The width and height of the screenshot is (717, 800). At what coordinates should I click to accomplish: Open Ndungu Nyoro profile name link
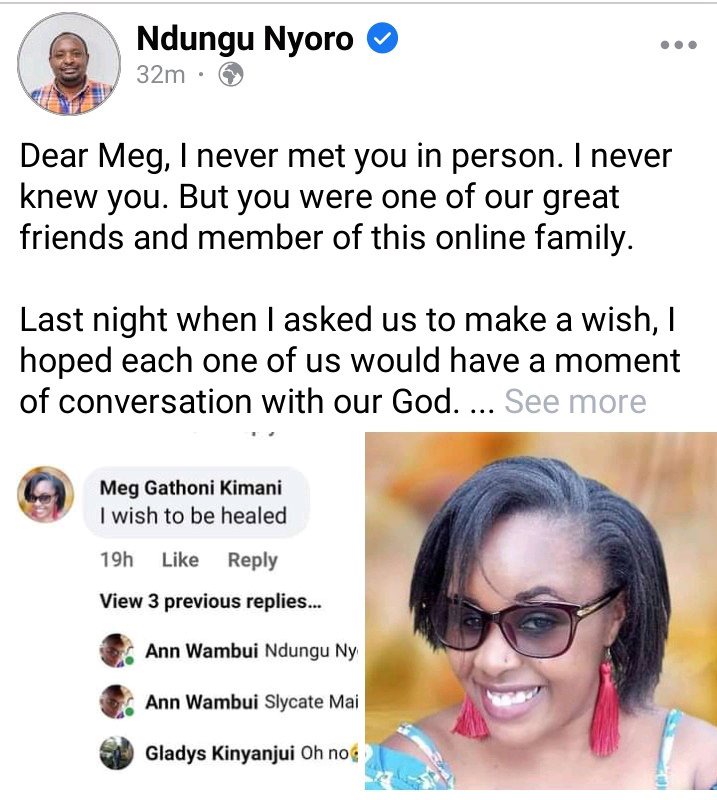click(245, 39)
